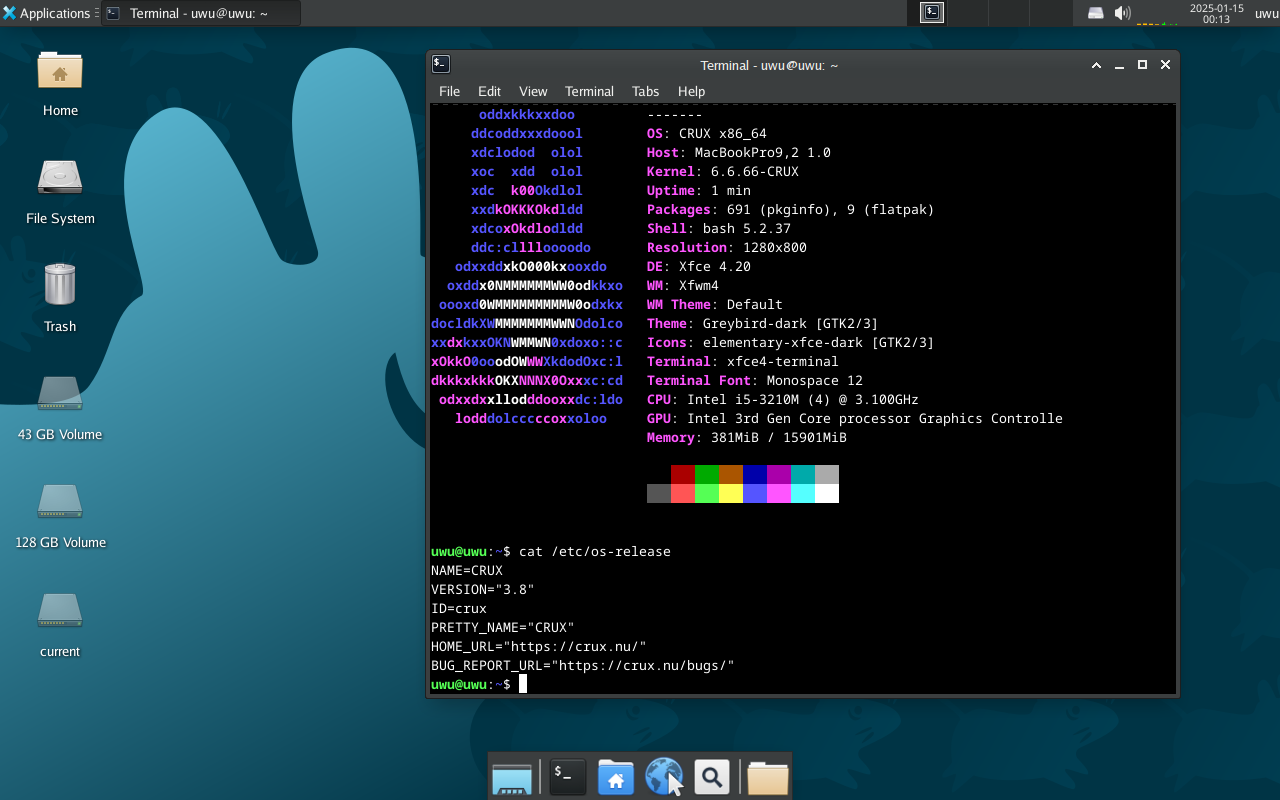Viewport: 1280px width, 800px height.
Task: Open the beige folder directory menu in dock
Action: [767, 776]
